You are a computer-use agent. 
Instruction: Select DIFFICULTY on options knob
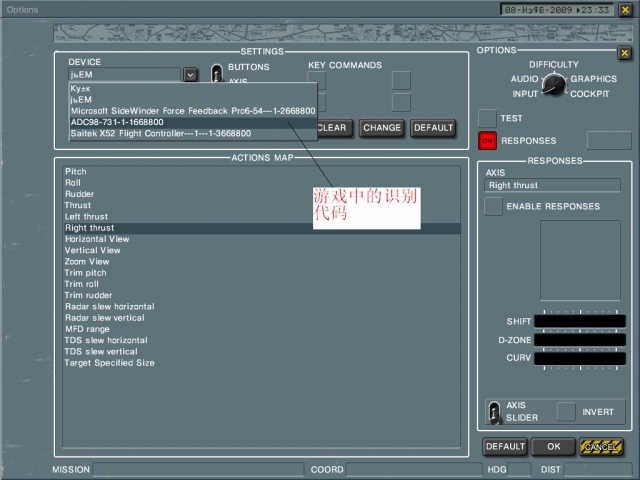tap(554, 64)
